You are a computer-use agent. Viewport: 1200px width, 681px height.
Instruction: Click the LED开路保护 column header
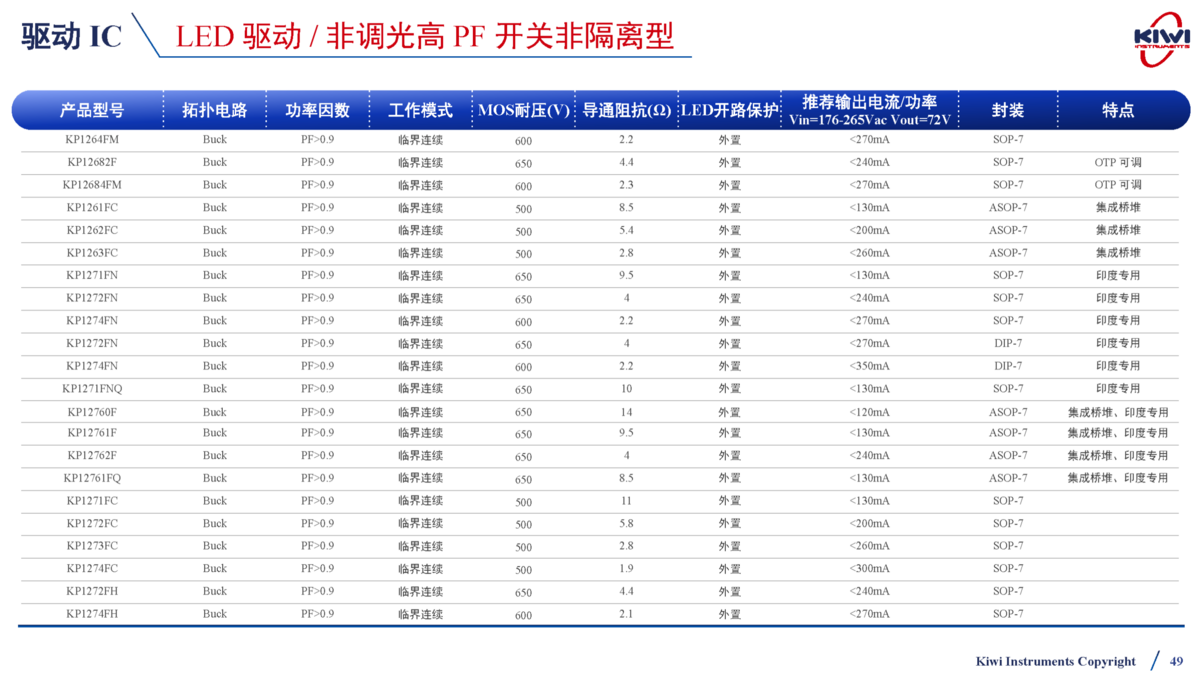tap(729, 110)
